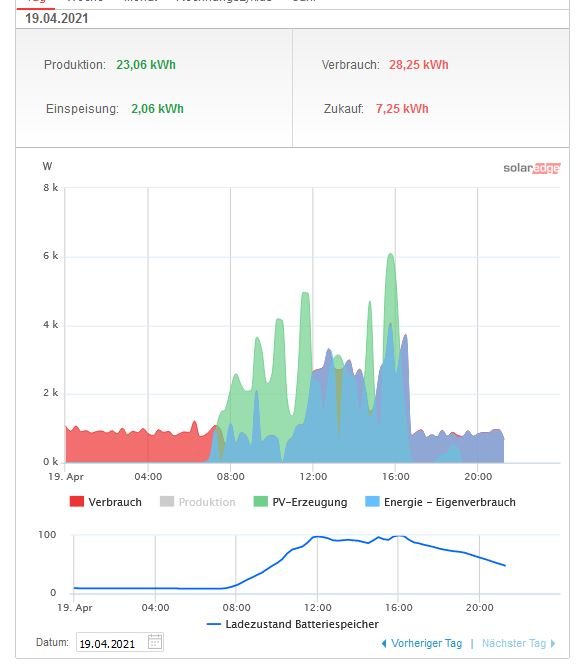Select the Zukauf value 7,25 kWh

[402, 109]
